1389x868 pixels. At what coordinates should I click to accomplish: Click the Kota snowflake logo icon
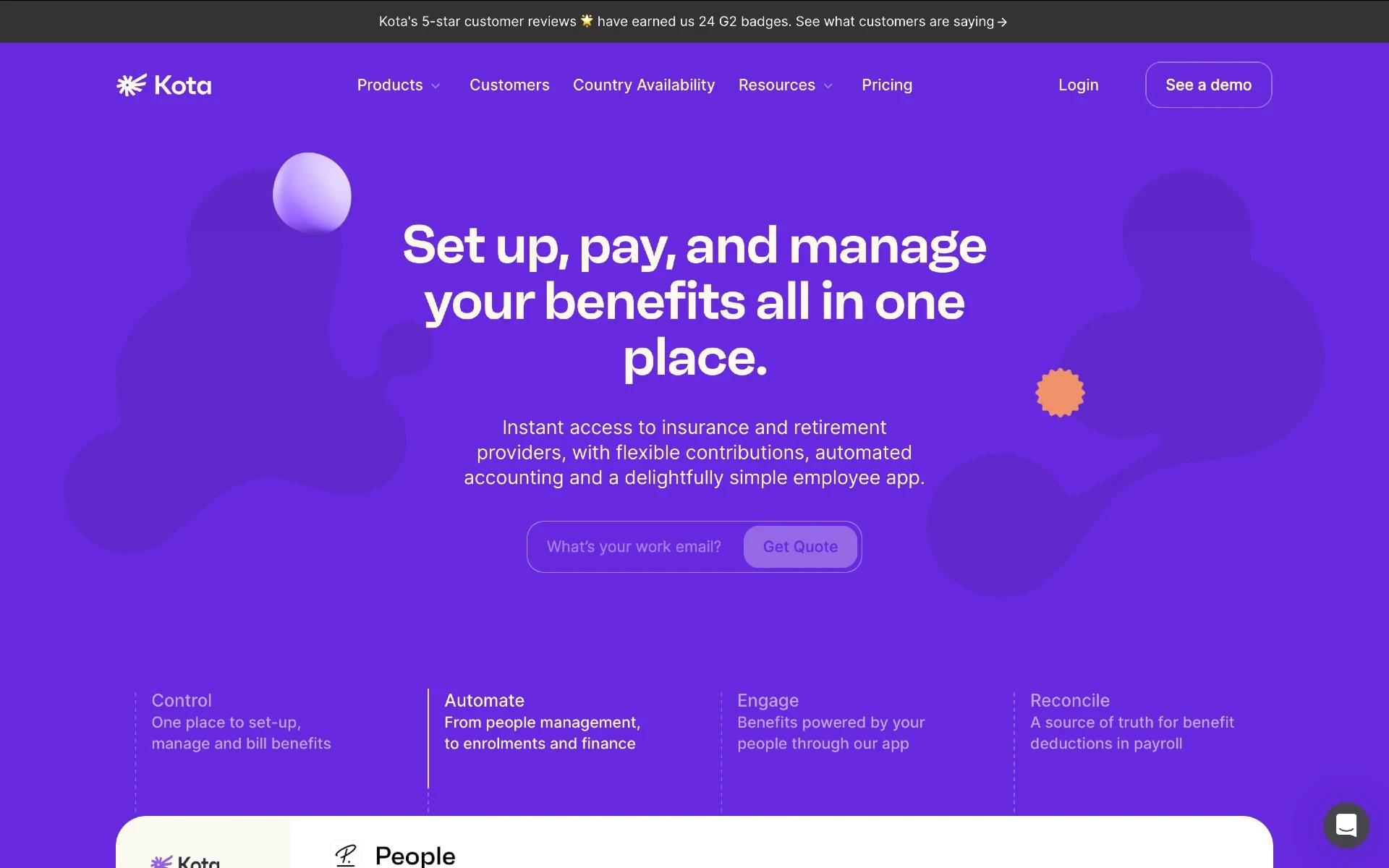[x=131, y=84]
